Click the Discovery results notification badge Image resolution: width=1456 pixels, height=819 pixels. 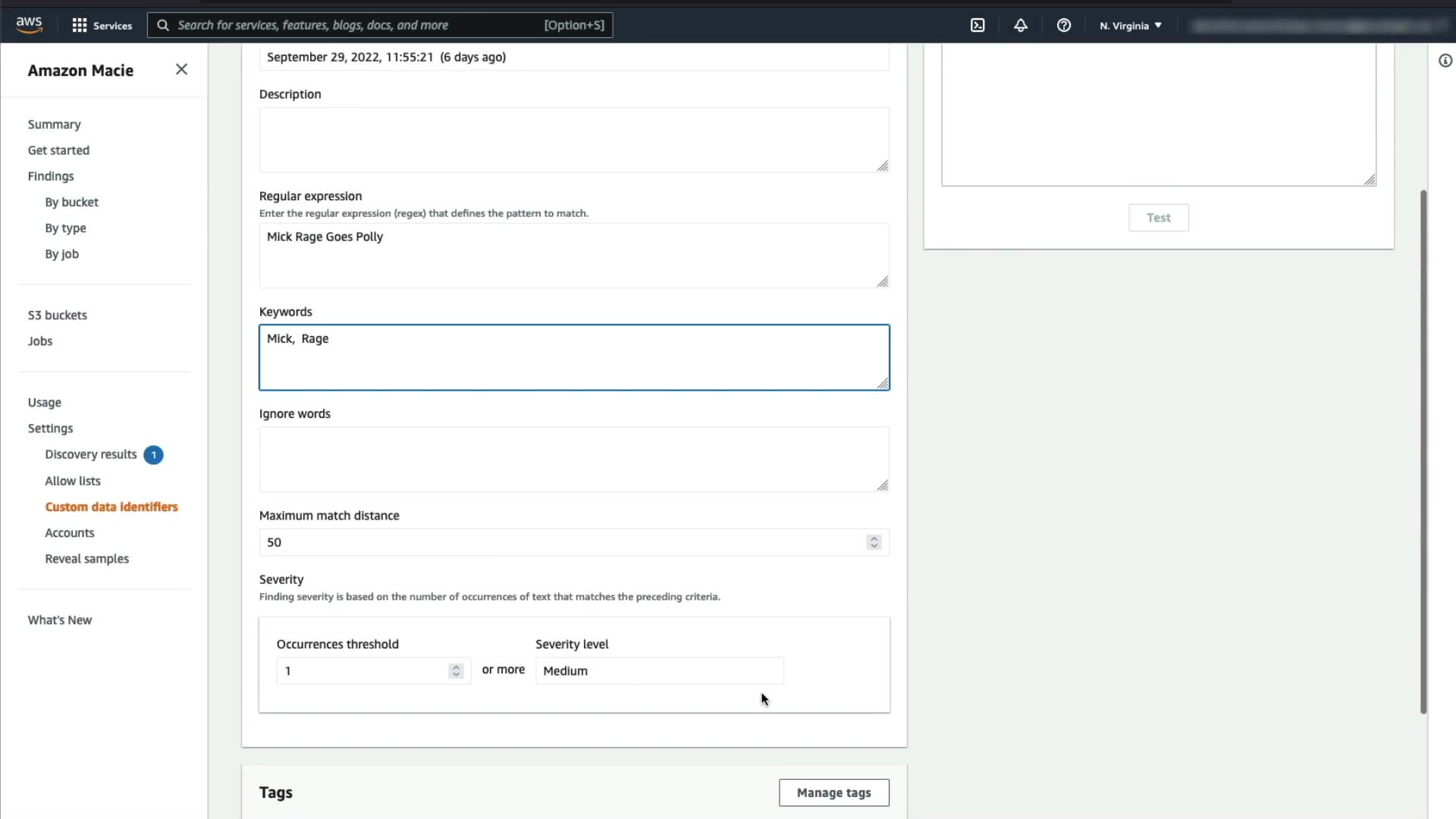153,455
